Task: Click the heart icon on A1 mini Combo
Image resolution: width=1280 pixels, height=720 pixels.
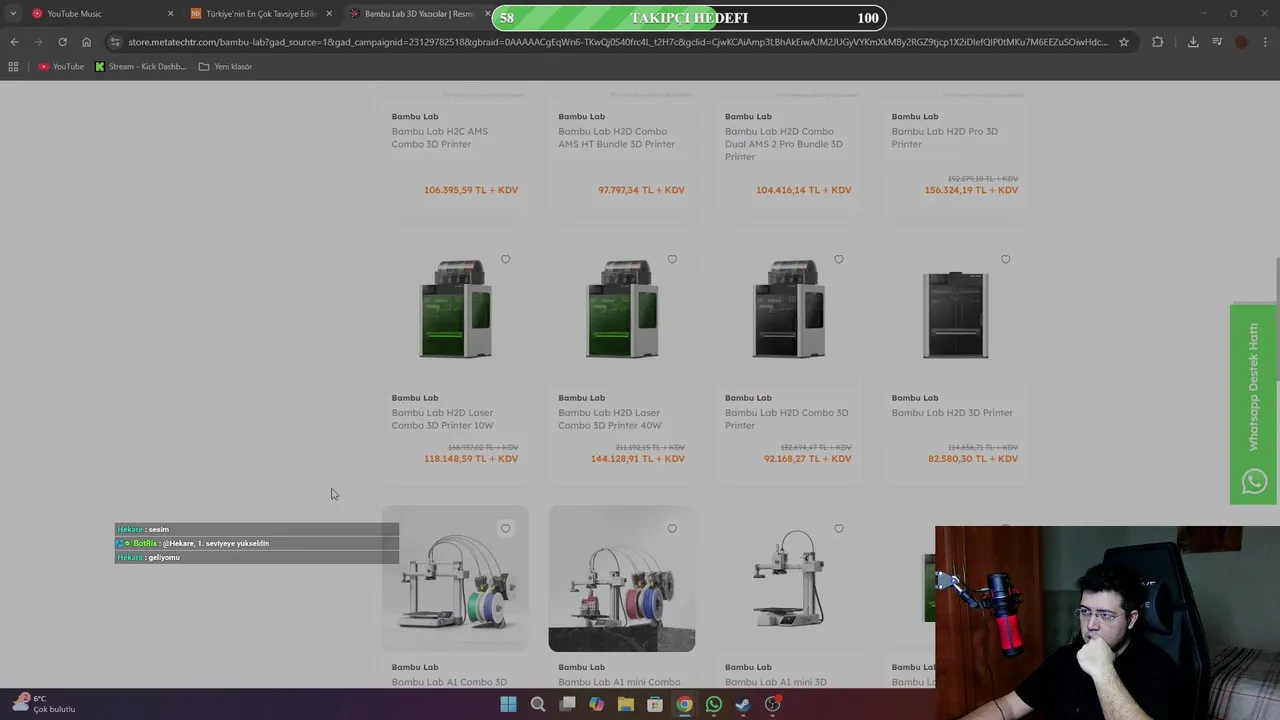Action: click(672, 528)
